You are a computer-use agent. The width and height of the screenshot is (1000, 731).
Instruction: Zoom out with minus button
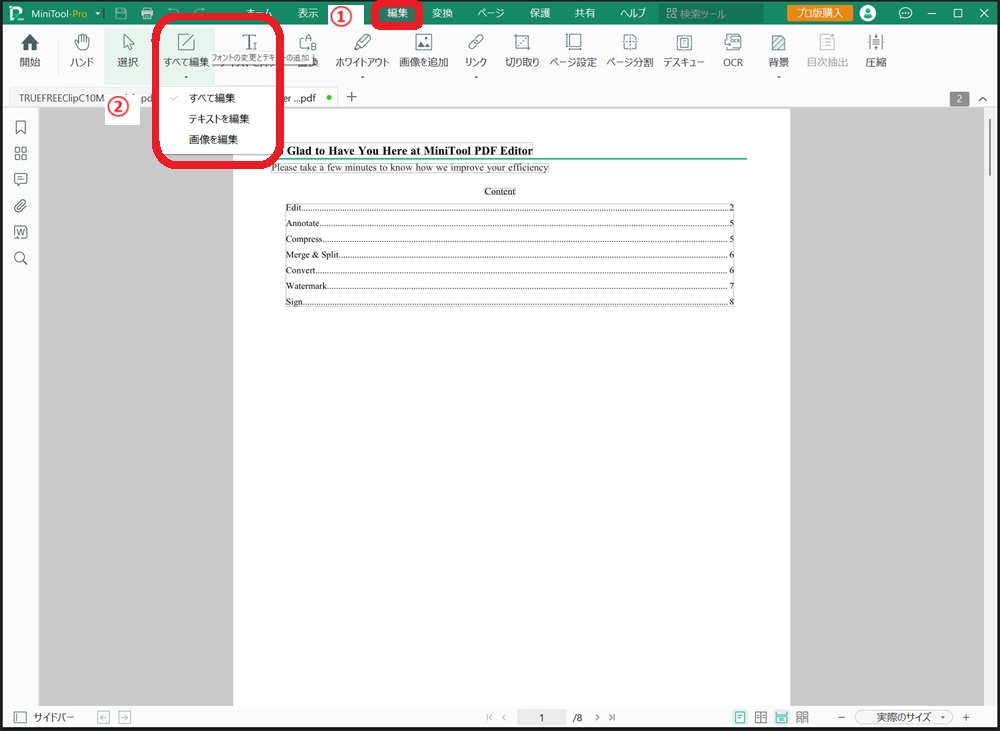841,718
